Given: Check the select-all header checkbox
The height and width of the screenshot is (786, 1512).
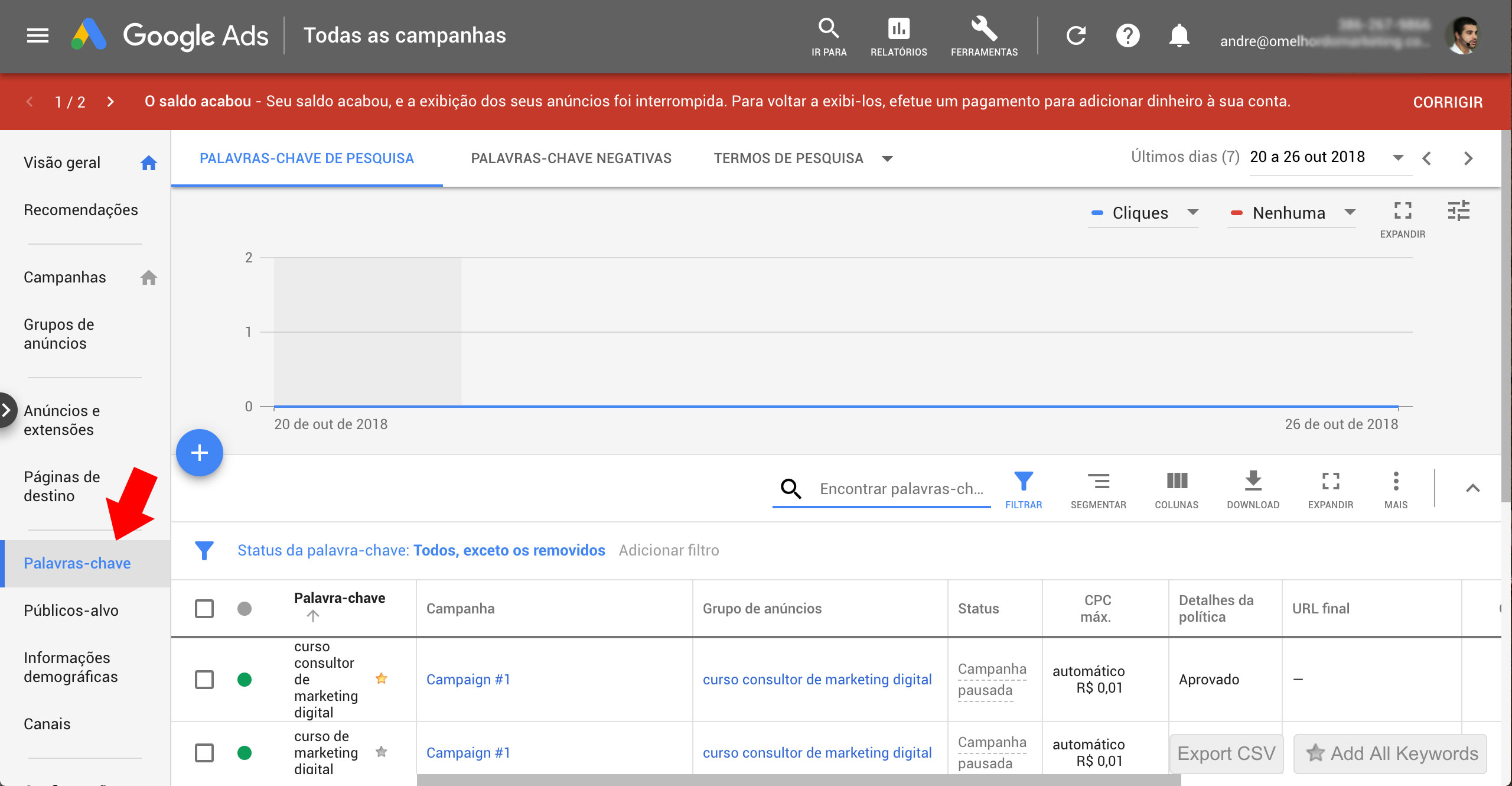Looking at the screenshot, I should click(204, 608).
